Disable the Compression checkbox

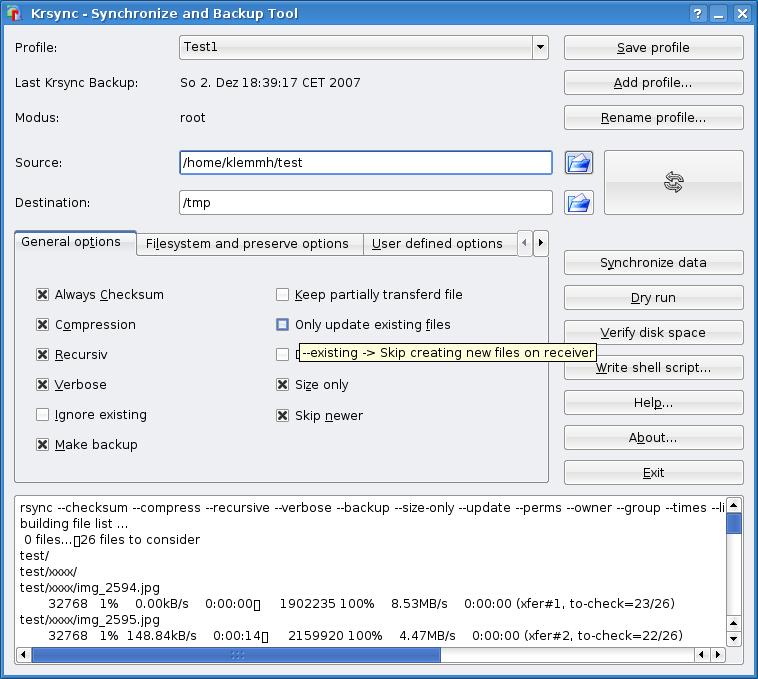click(x=43, y=324)
